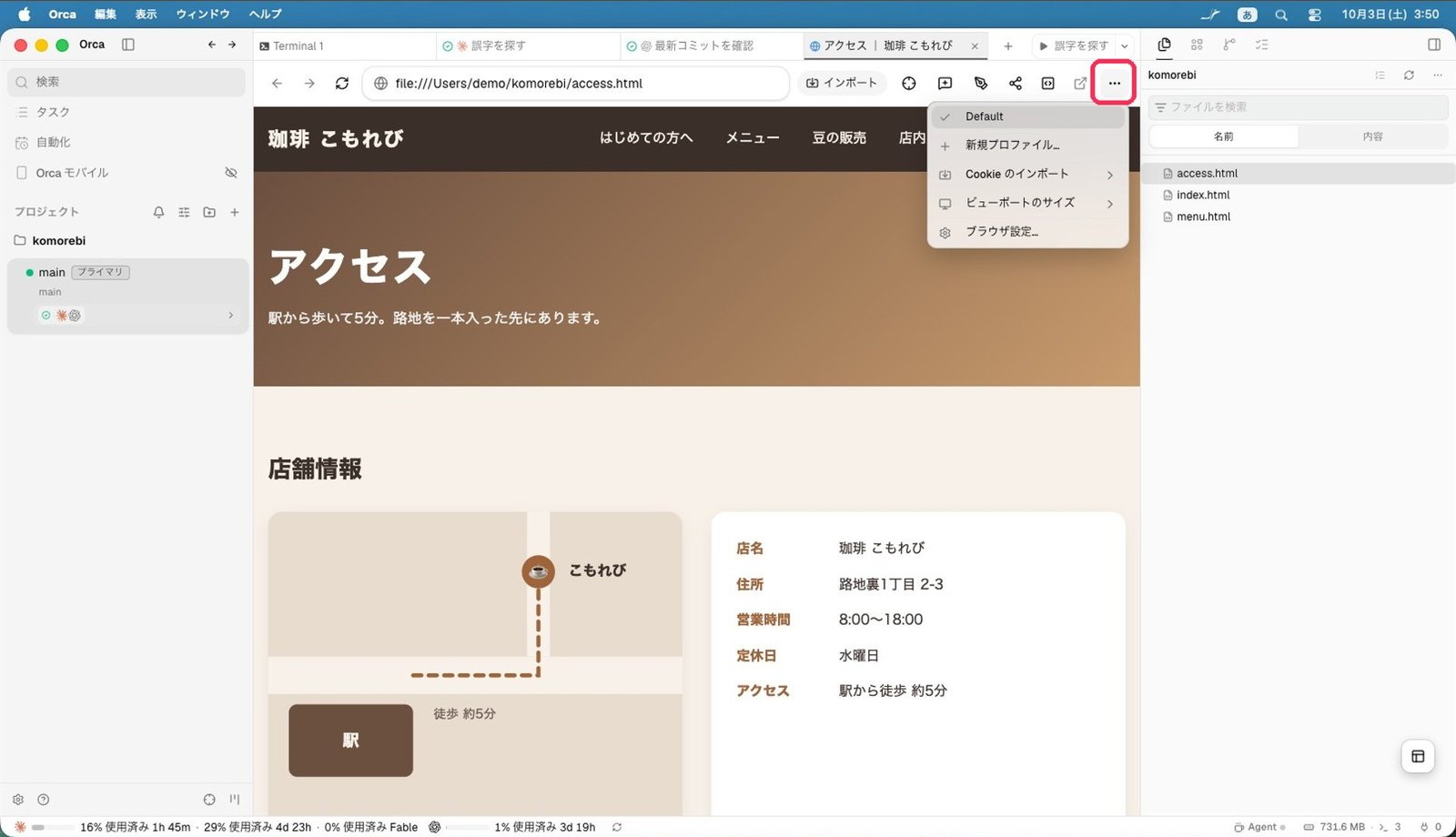Click the notifications bell in プロジェクト header
This screenshot has height=837, width=1456.
click(158, 212)
